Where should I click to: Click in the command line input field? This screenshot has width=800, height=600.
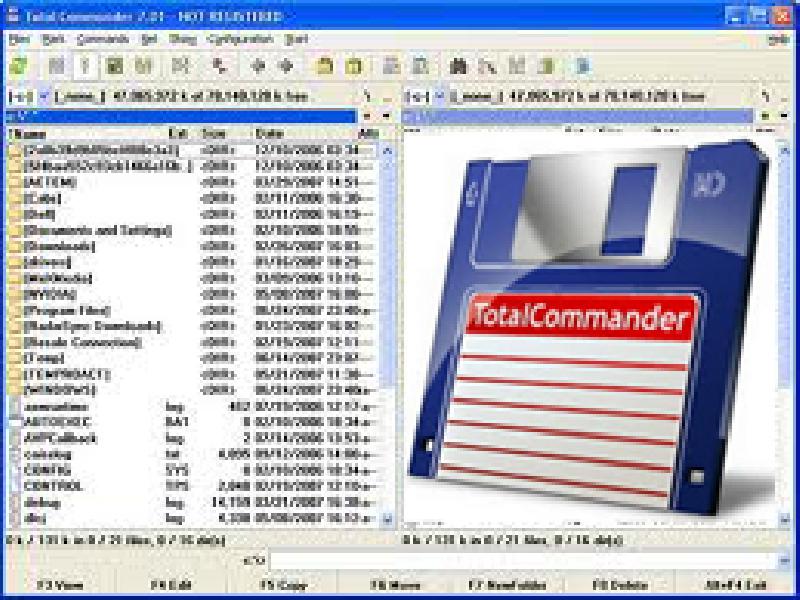pos(523,561)
